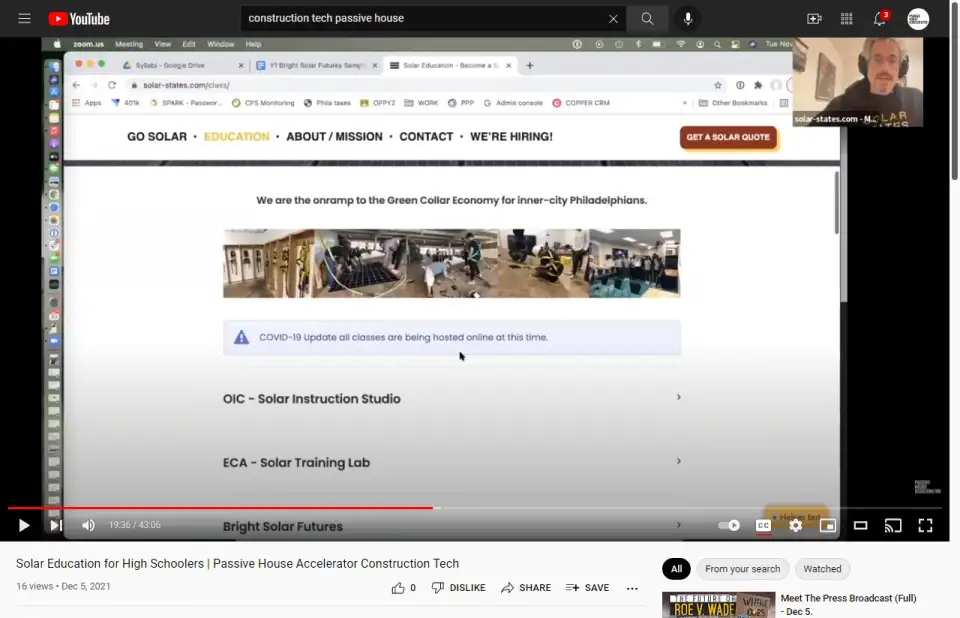Viewport: 960px width, 618px height.
Task: Open the more actions ellipsis menu
Action: 632,588
